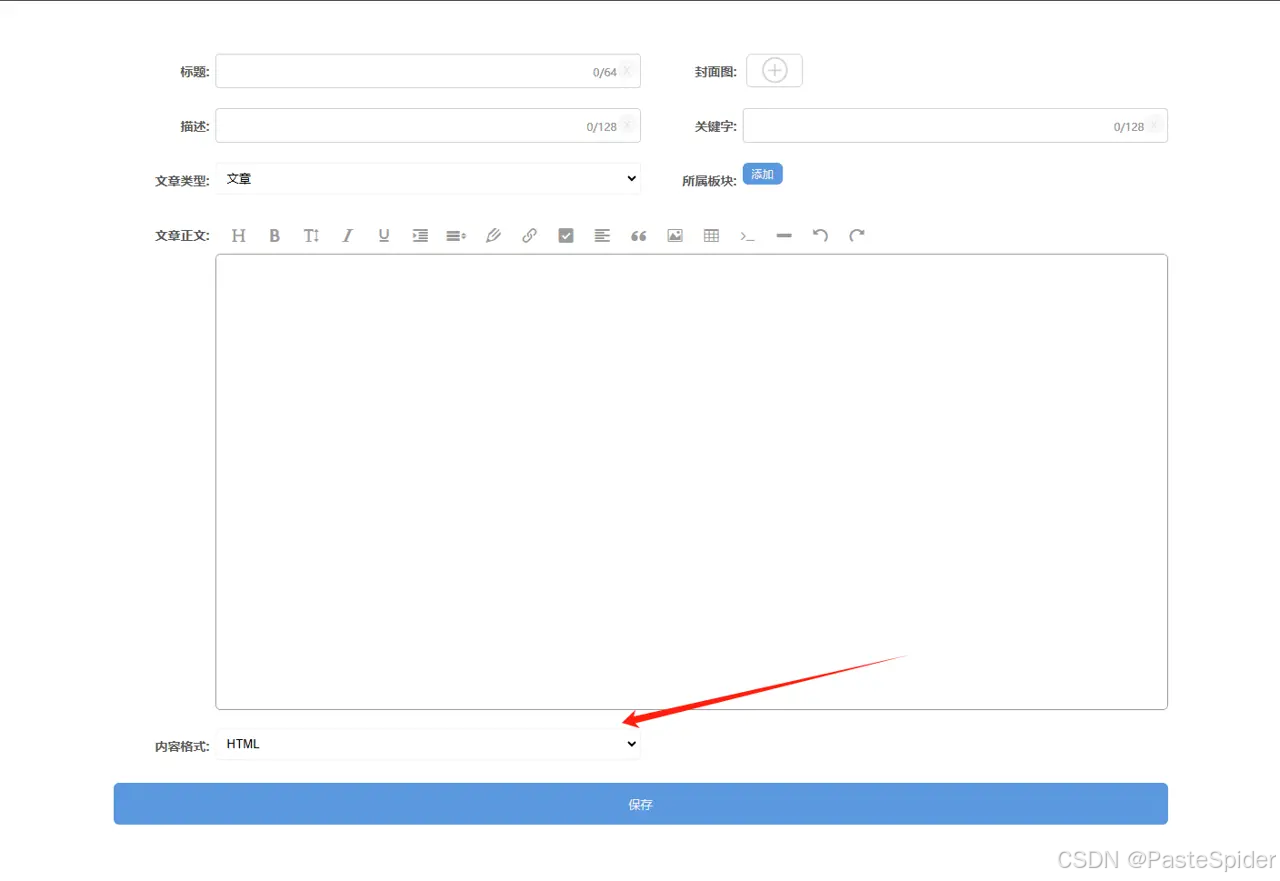Viewport: 1280px width, 881px height.
Task: Click the indent icon in toolbar
Action: (x=420, y=236)
